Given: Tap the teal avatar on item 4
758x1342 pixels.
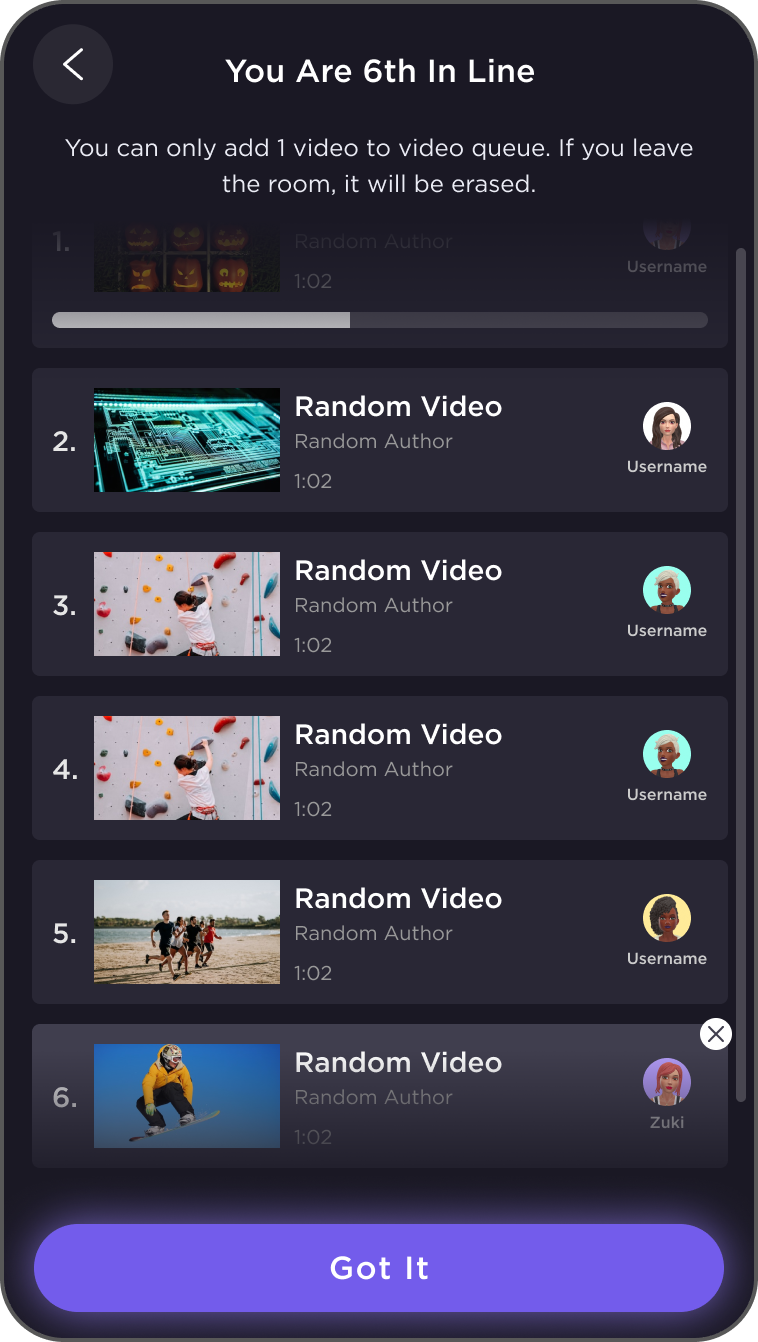Looking at the screenshot, I should click(667, 754).
